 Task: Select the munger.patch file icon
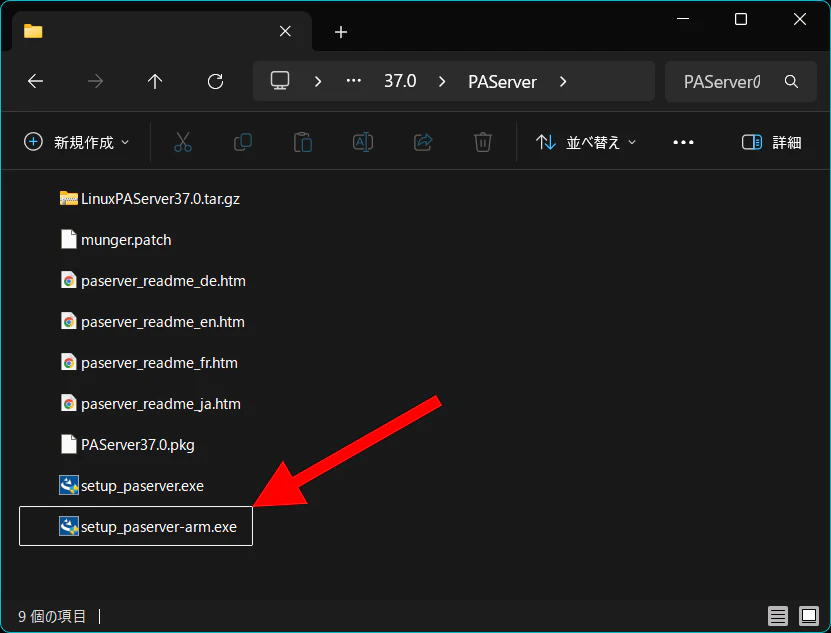click(x=68, y=239)
